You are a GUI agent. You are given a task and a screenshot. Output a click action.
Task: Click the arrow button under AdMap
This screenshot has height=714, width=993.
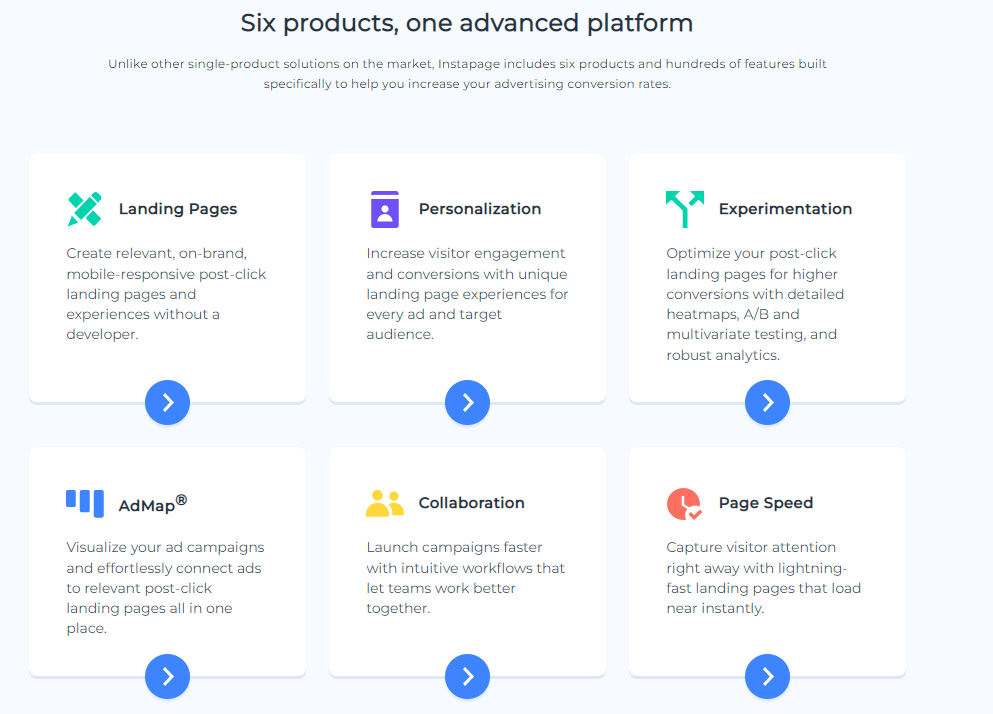click(x=167, y=676)
